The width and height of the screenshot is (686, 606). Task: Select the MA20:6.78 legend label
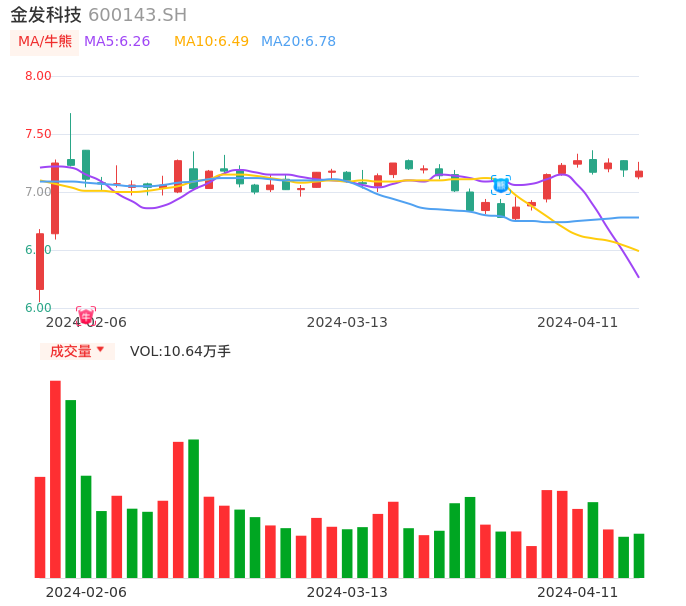pos(298,42)
